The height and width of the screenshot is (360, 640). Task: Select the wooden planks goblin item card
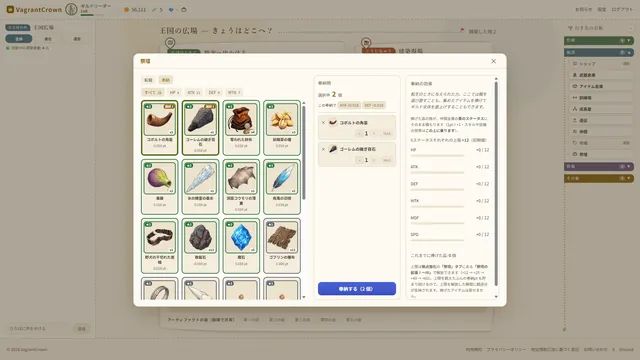coord(282,246)
